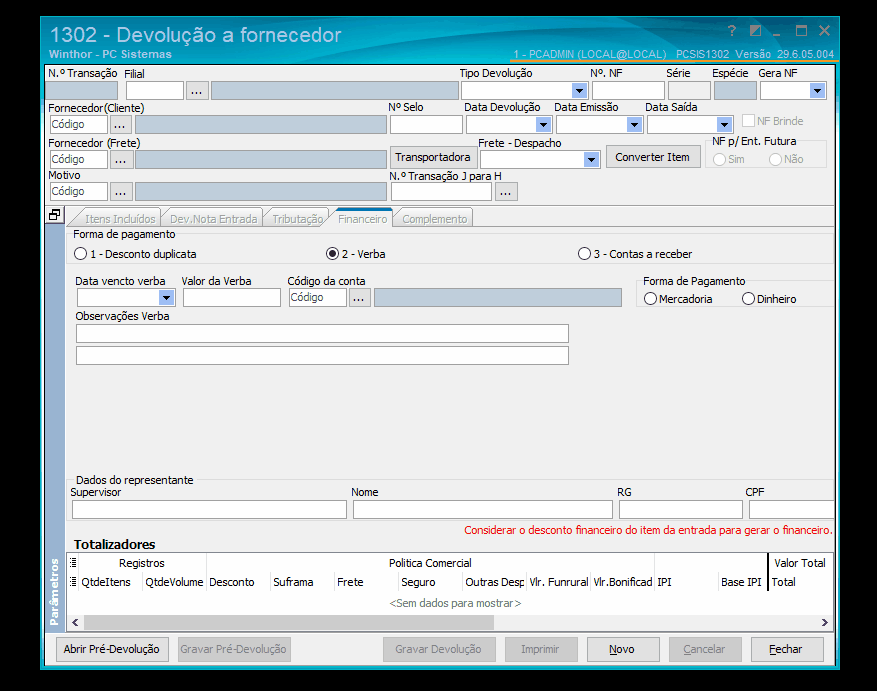The height and width of the screenshot is (691, 877).
Task: Tick the NF Brinde checkbox
Action: pyautogui.click(x=748, y=121)
